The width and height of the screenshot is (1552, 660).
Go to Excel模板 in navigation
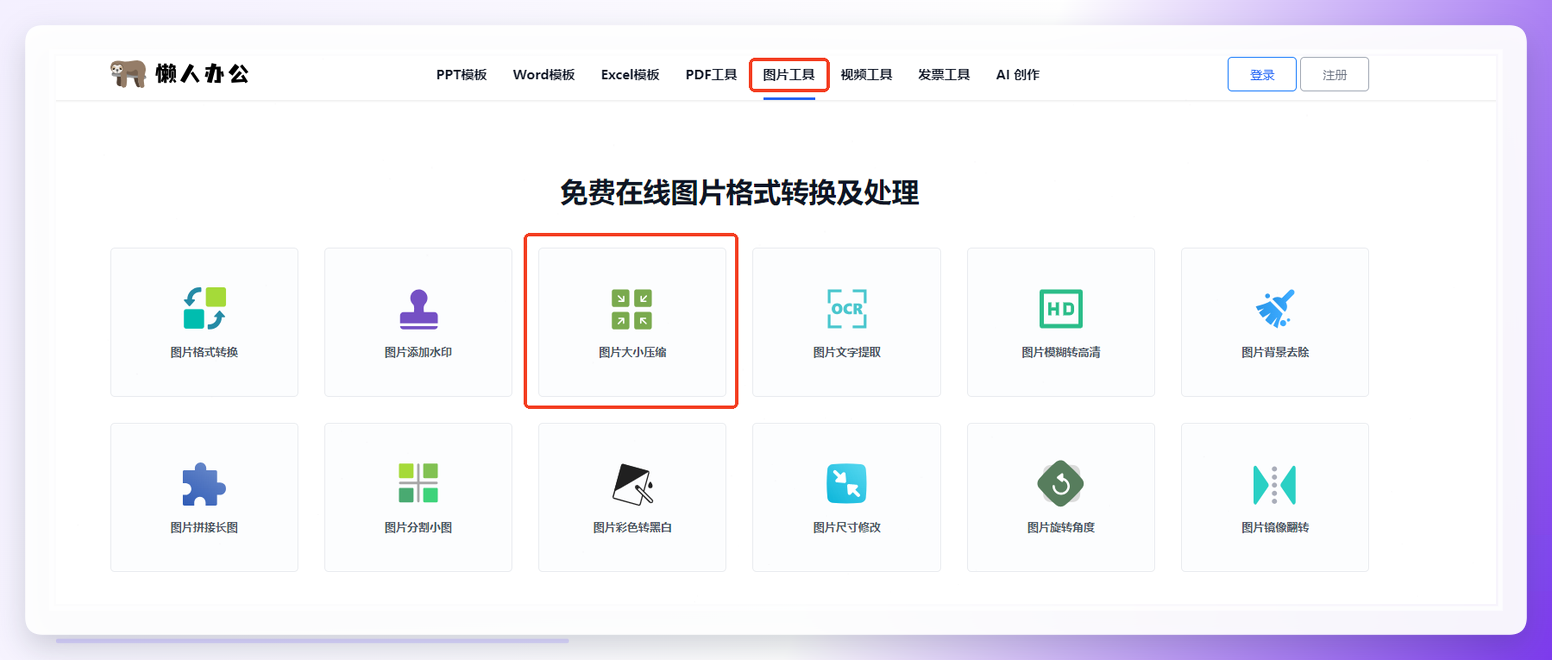[630, 74]
